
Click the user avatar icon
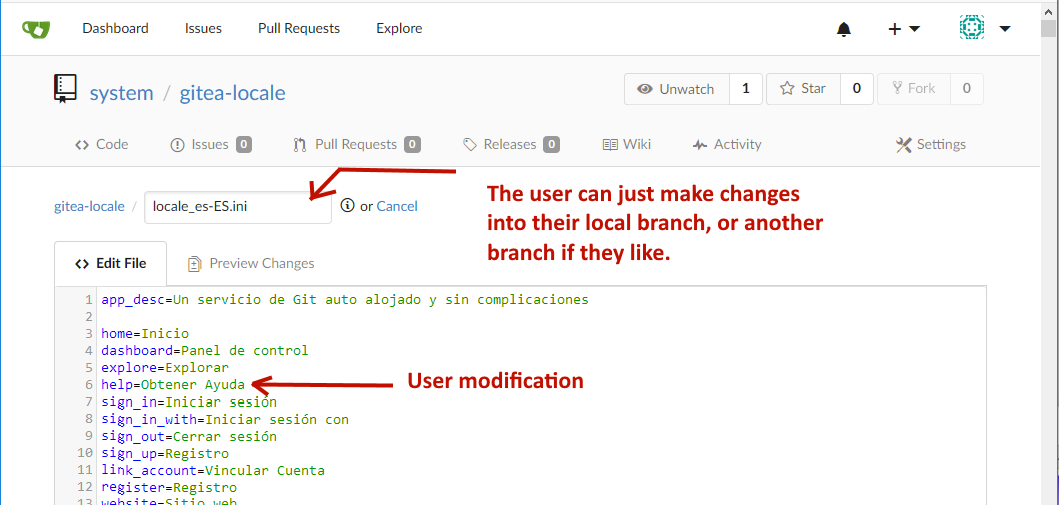[x=971, y=28]
